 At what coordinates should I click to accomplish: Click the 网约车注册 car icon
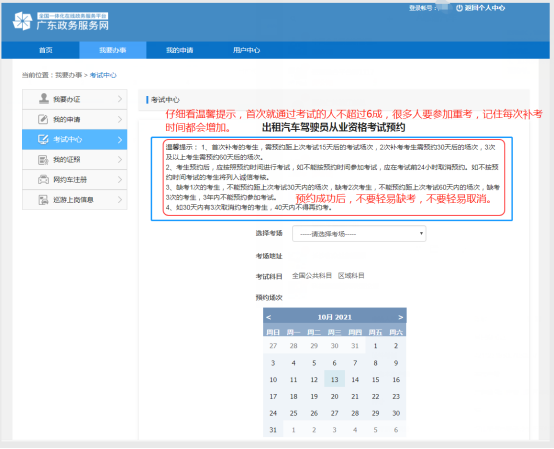[43, 179]
